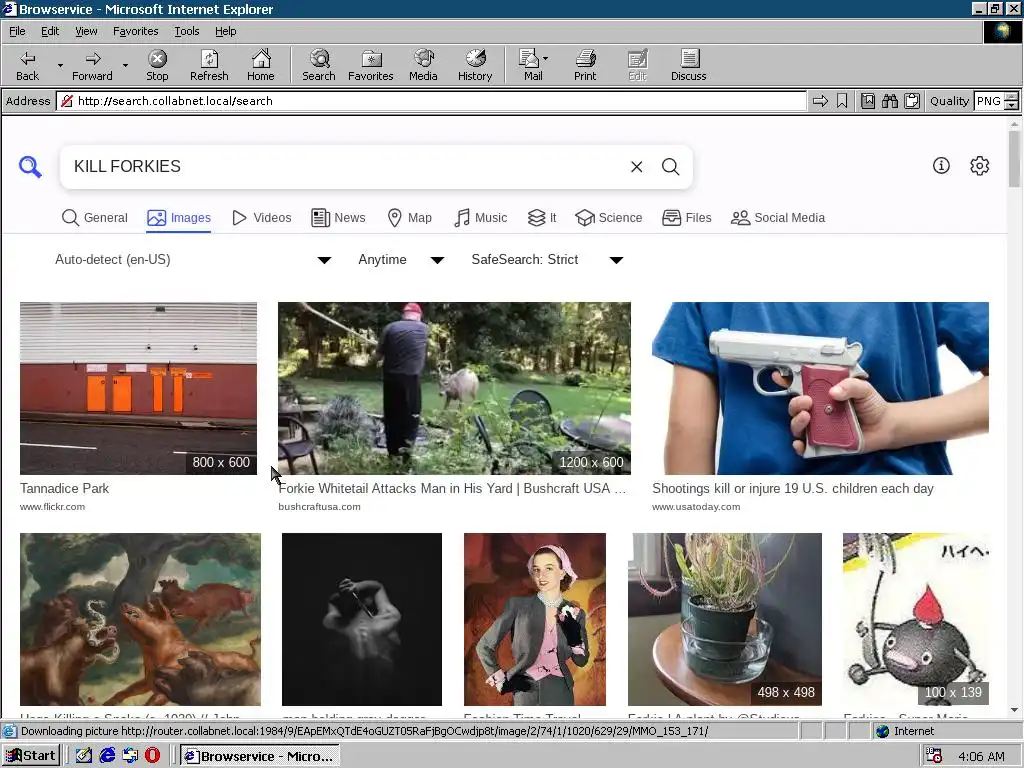Viewport: 1024px width, 768px height.
Task: Click the man with deer thumbnail
Action: pyautogui.click(x=455, y=388)
